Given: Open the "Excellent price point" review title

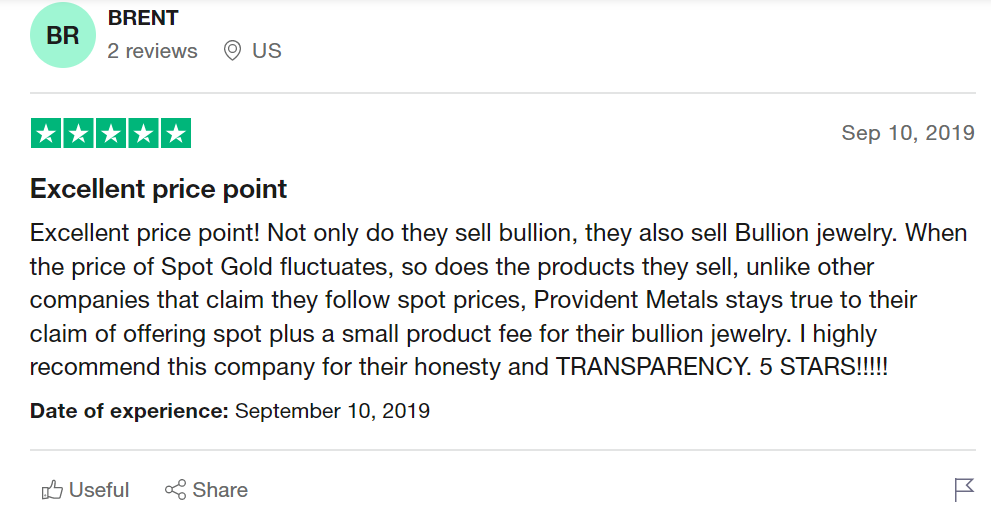Looking at the screenshot, I should click(158, 189).
